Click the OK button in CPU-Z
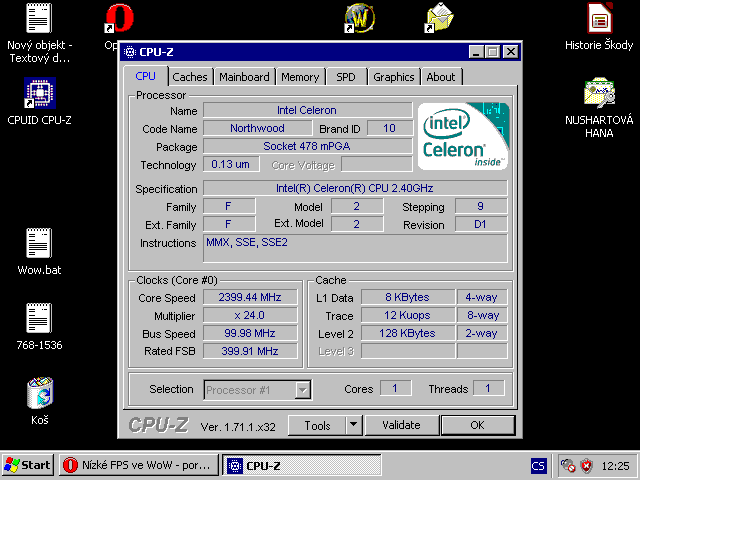 click(477, 425)
